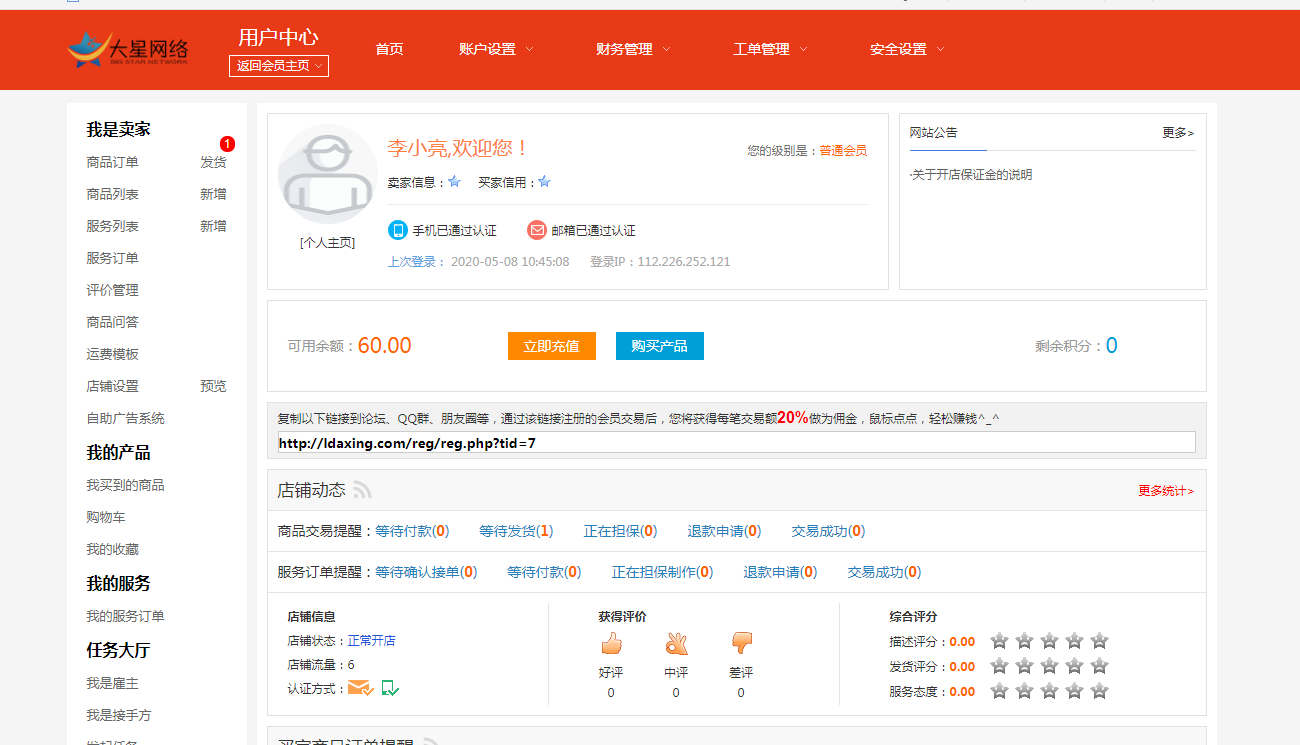The image size is (1300, 745).
Task: Open 评价管理 in the sidebar
Action: pos(112,290)
